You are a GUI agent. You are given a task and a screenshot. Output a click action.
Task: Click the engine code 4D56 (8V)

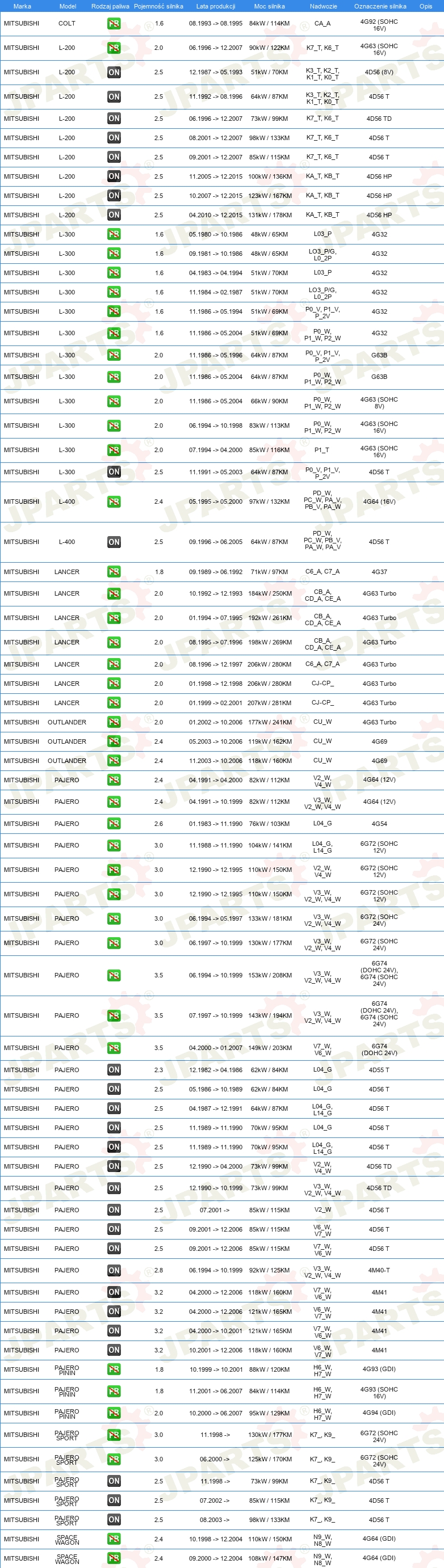[379, 73]
